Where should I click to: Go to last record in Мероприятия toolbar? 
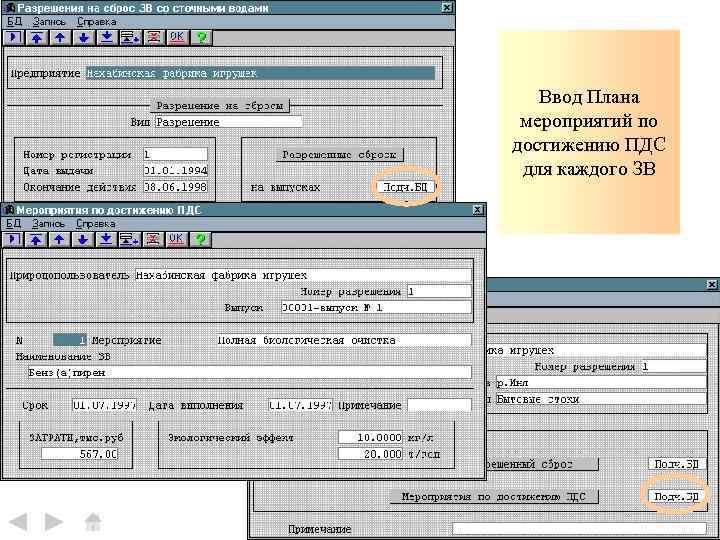point(106,239)
